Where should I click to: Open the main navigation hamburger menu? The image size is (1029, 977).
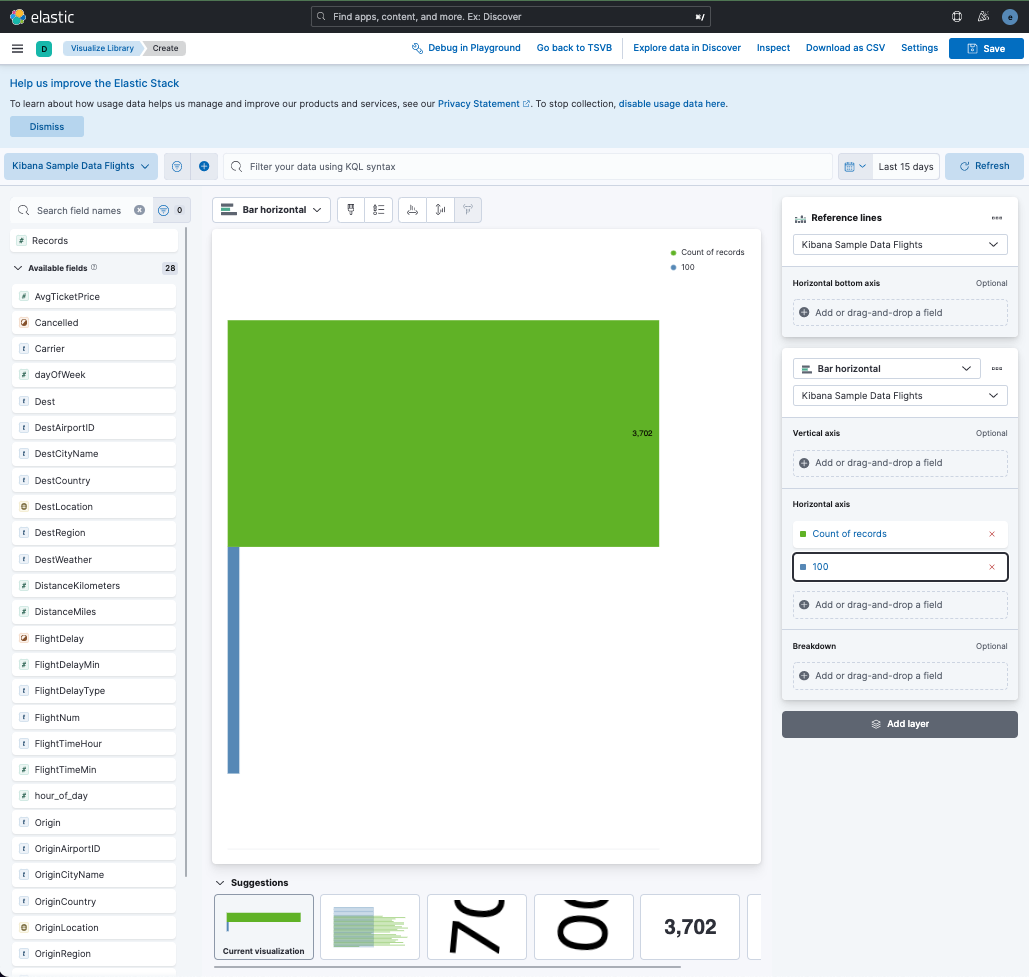point(17,47)
